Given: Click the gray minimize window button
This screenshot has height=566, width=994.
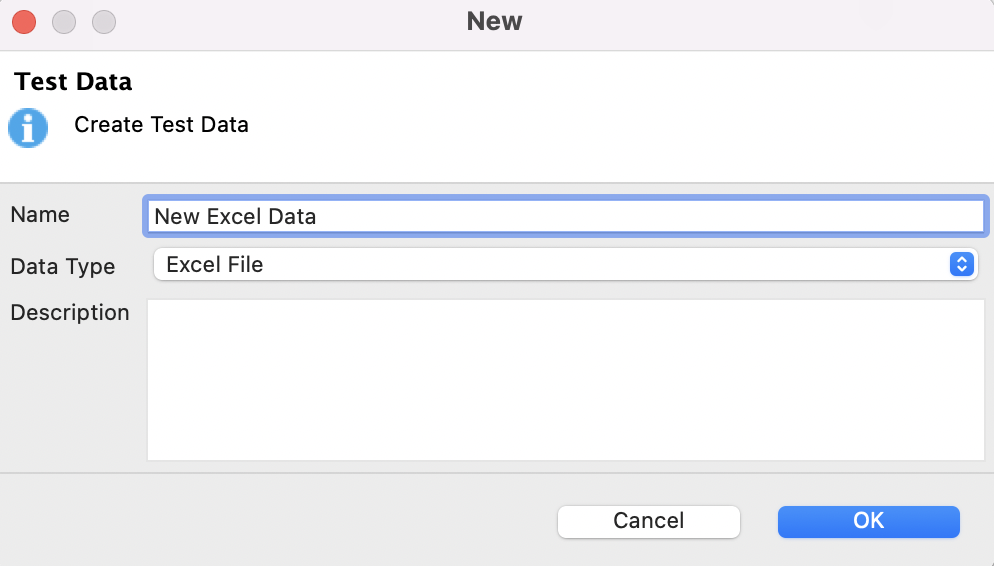Looking at the screenshot, I should [64, 21].
